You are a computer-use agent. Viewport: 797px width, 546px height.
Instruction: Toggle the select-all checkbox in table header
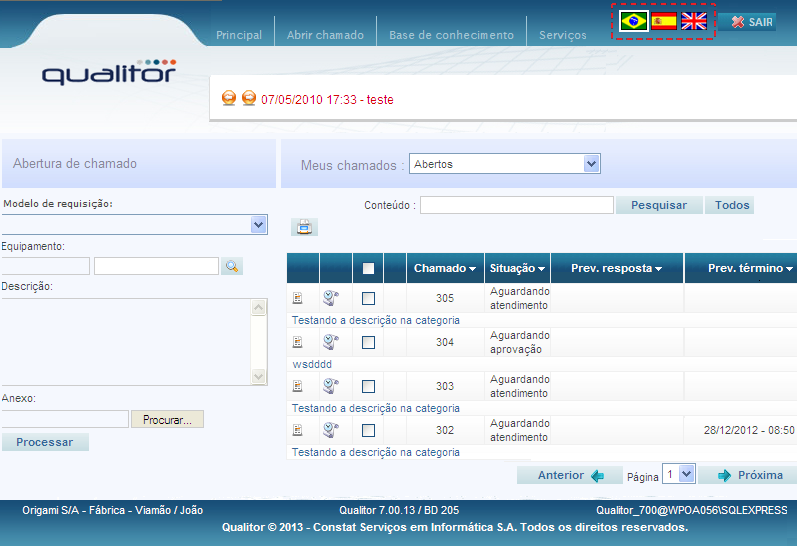click(x=368, y=268)
